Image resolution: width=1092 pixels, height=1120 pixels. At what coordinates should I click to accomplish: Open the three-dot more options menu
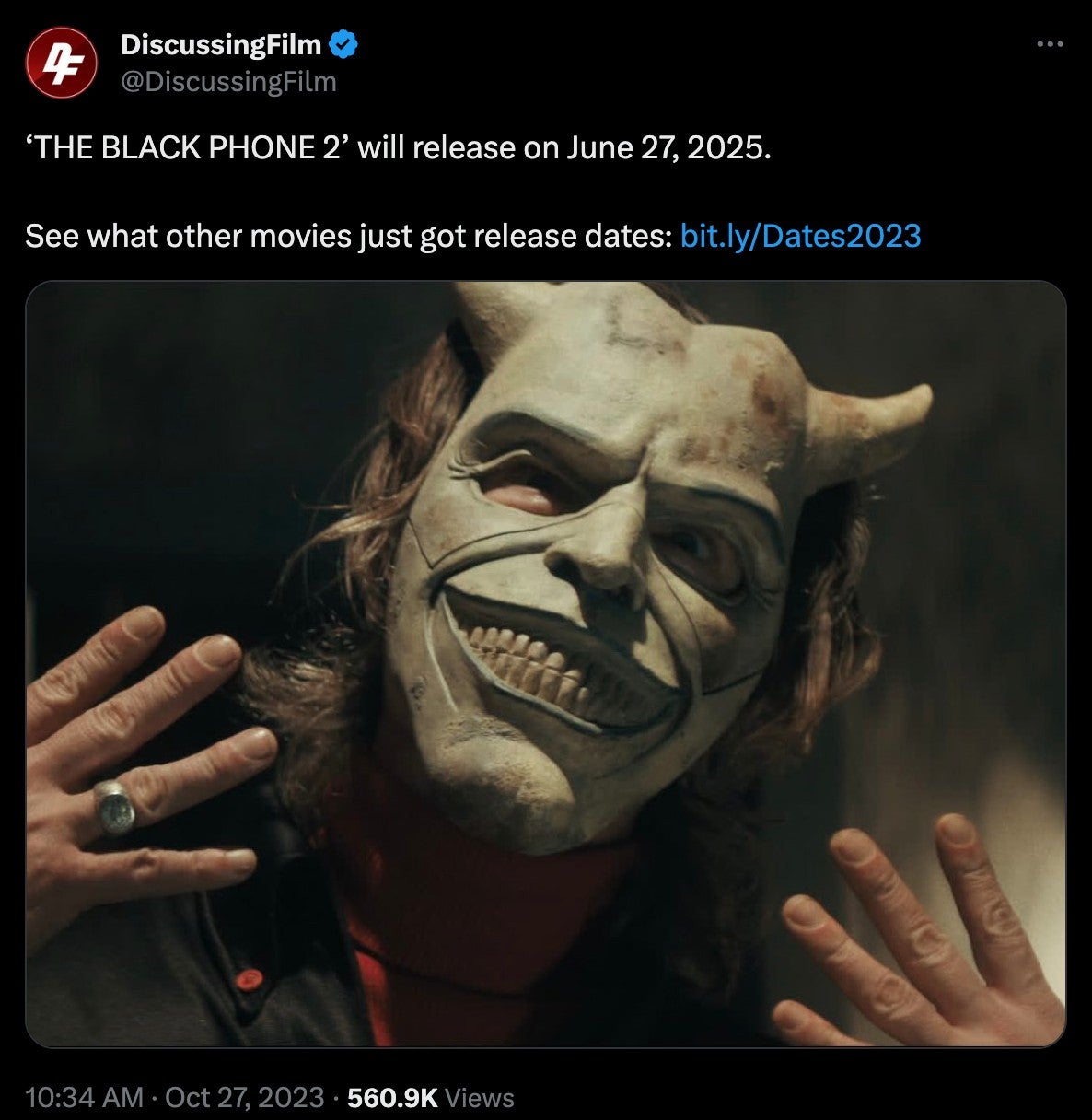[x=1049, y=44]
